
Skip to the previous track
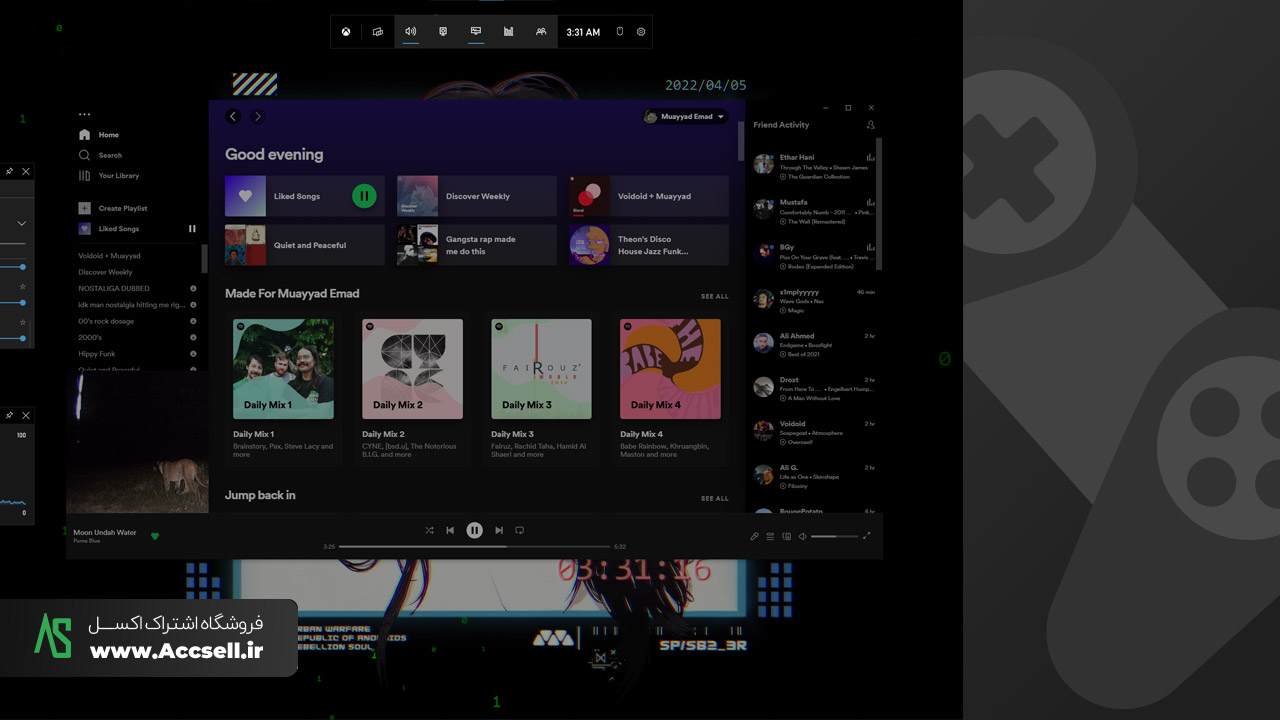point(450,530)
